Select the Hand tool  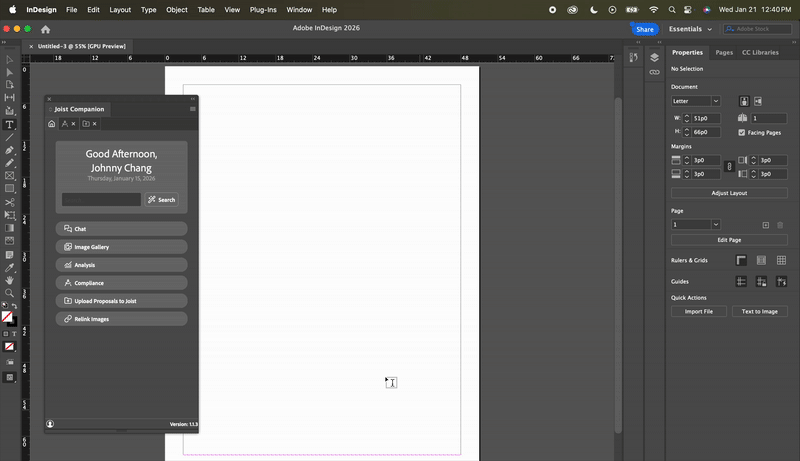pos(9,280)
